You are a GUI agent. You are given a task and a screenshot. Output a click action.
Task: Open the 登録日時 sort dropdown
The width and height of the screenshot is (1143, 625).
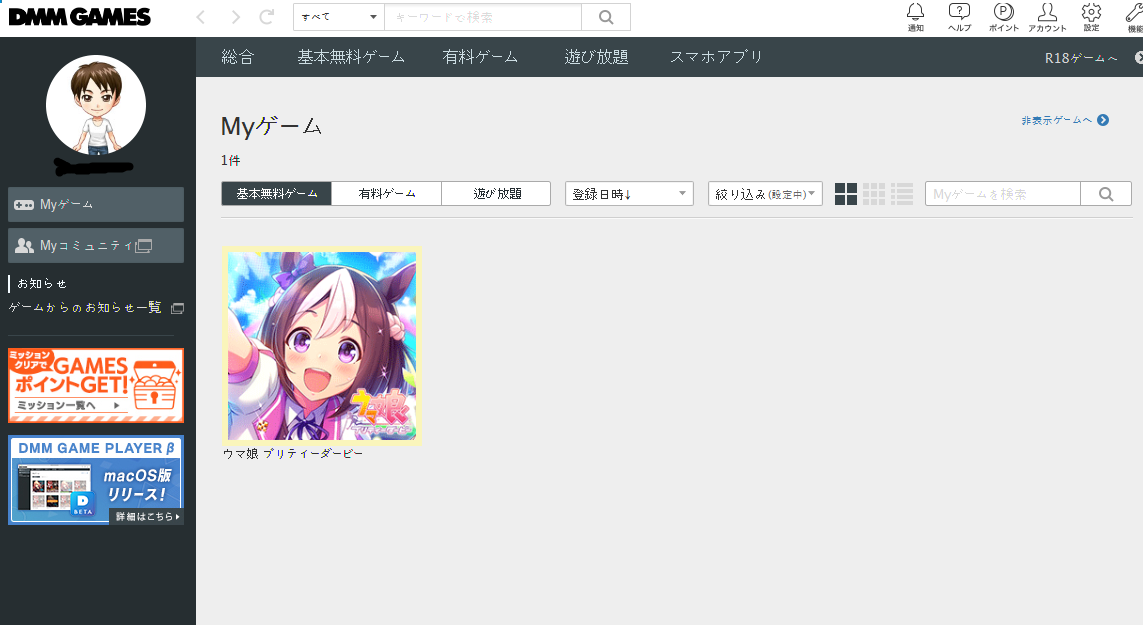click(629, 194)
